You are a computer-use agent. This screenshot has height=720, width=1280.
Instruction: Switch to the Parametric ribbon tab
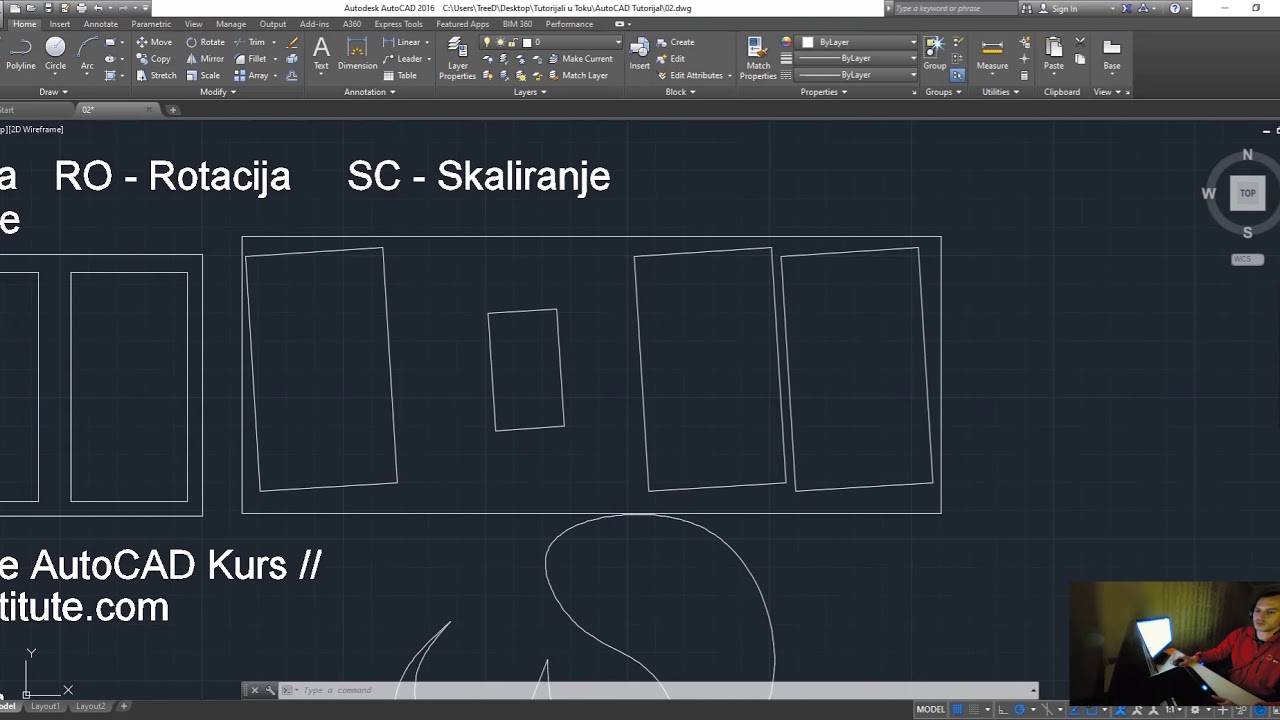151,24
